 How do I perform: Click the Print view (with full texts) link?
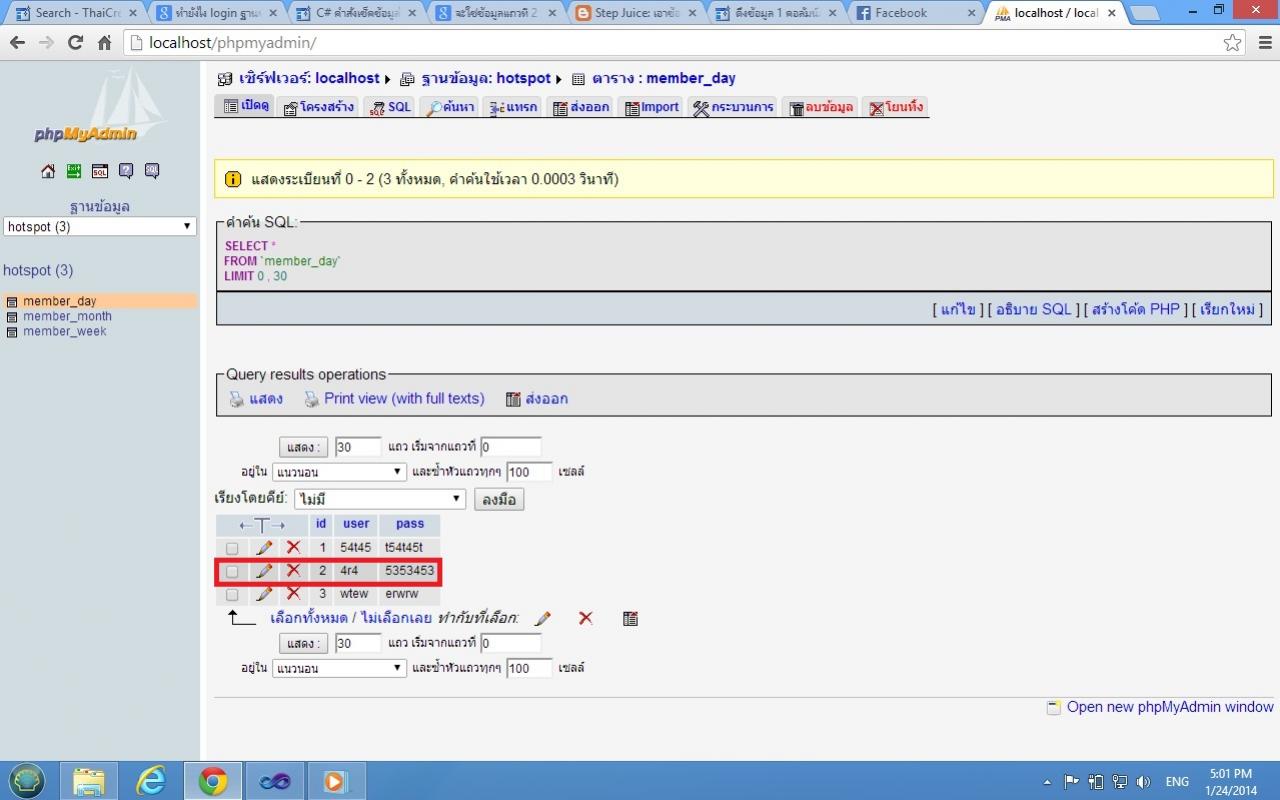[x=403, y=398]
